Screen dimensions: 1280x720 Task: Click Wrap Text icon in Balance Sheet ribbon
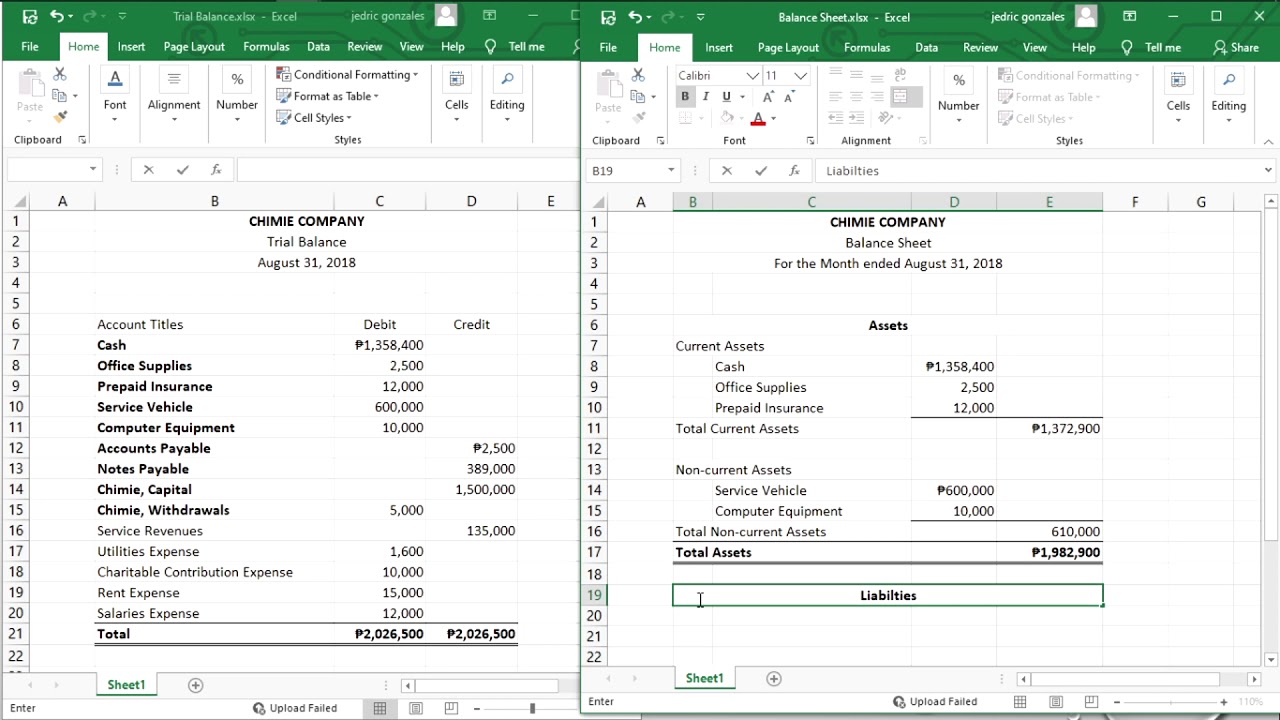click(900, 75)
